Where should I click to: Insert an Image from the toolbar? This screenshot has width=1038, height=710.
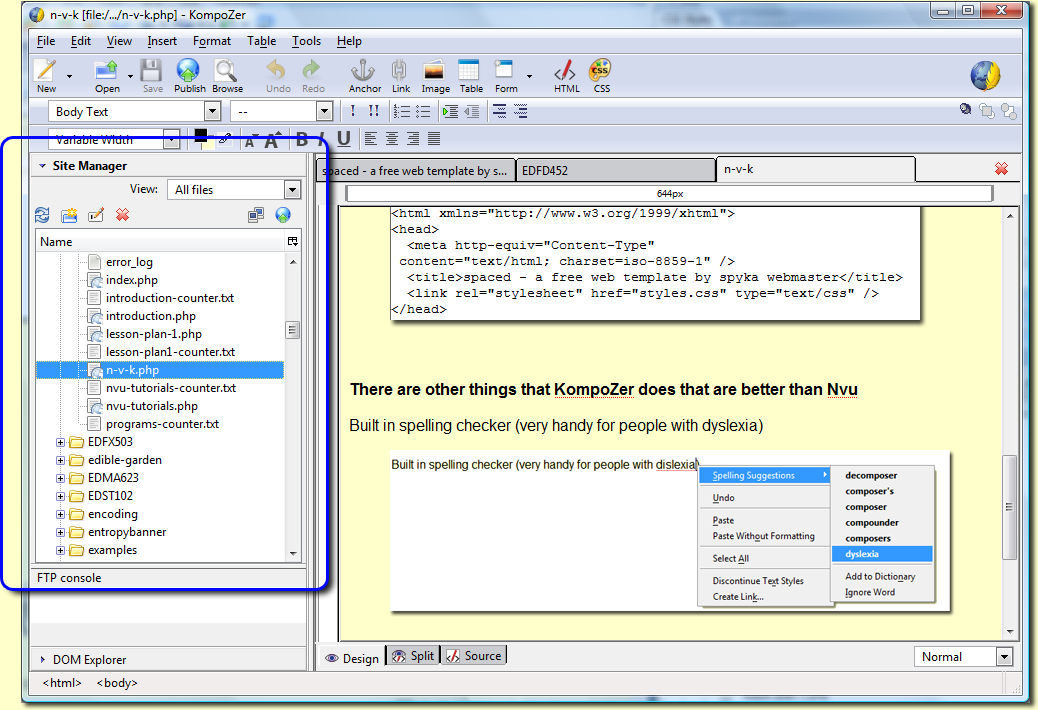[x=435, y=75]
